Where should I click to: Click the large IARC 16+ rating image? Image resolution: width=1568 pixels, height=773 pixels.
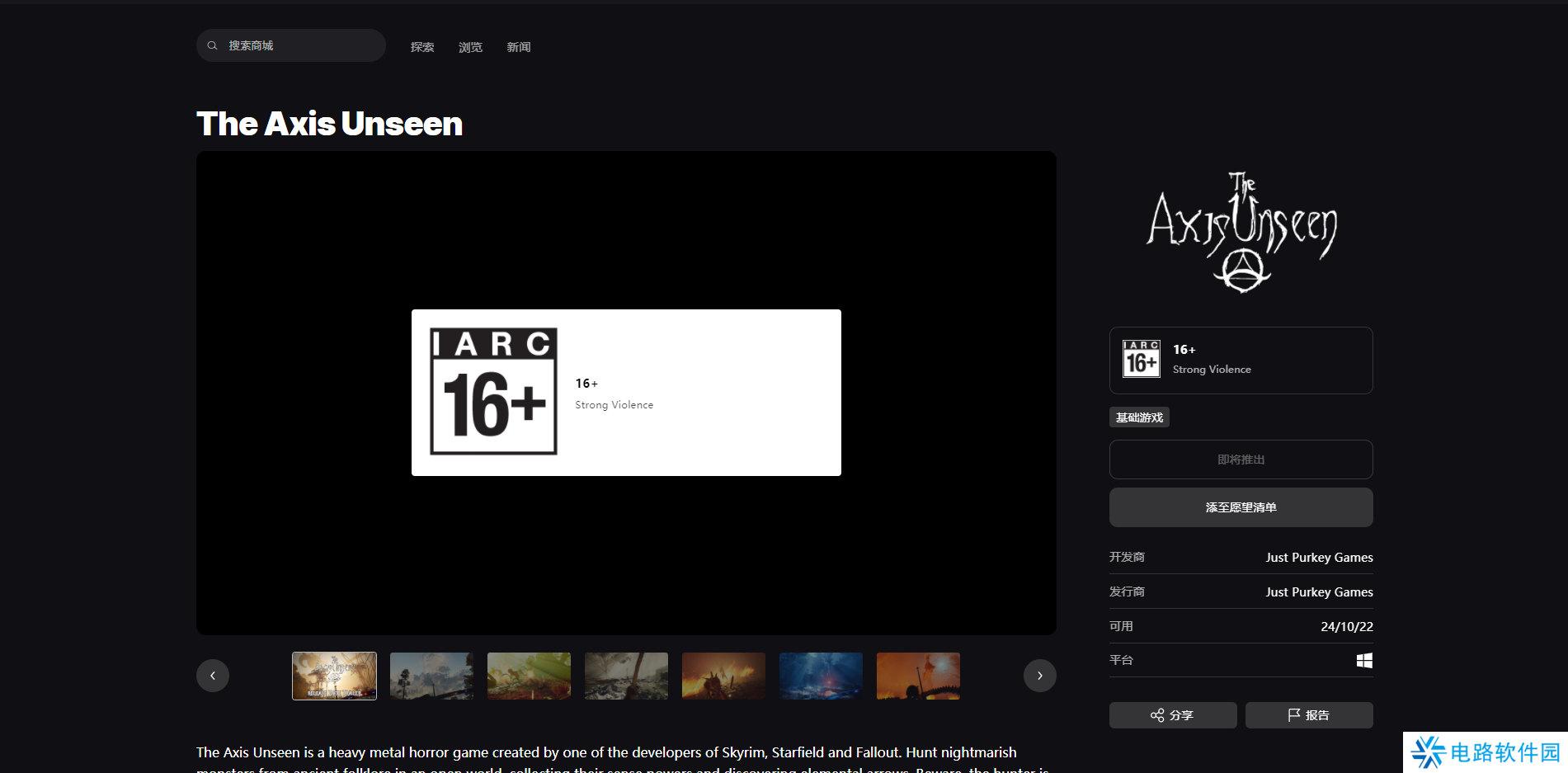(493, 391)
